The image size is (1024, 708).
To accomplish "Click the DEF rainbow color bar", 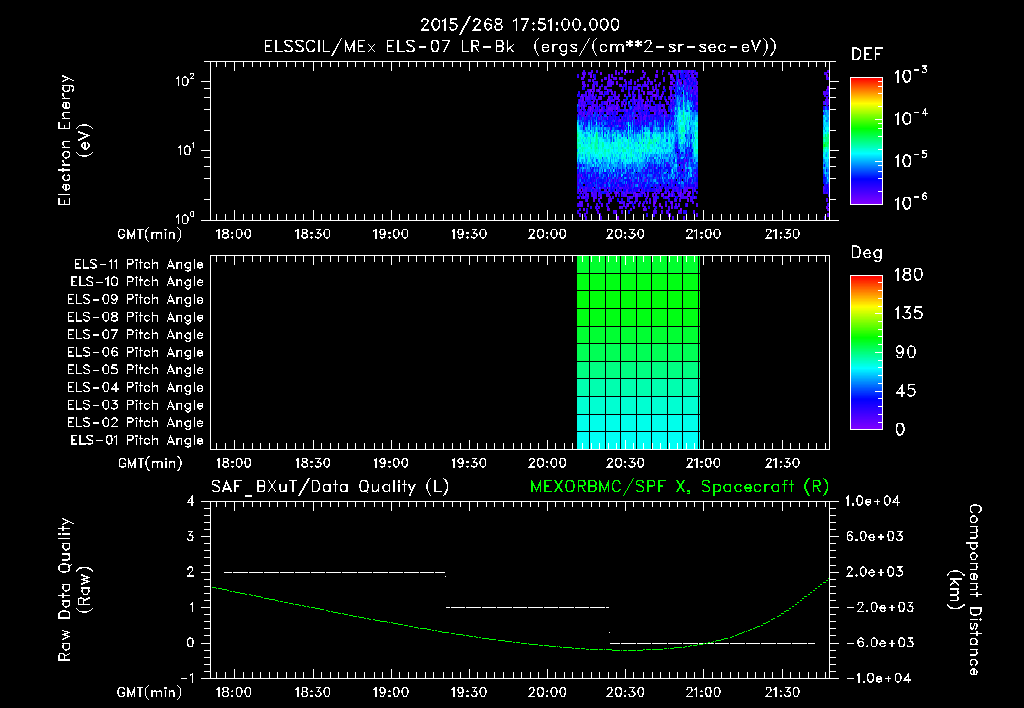I will pos(866,141).
